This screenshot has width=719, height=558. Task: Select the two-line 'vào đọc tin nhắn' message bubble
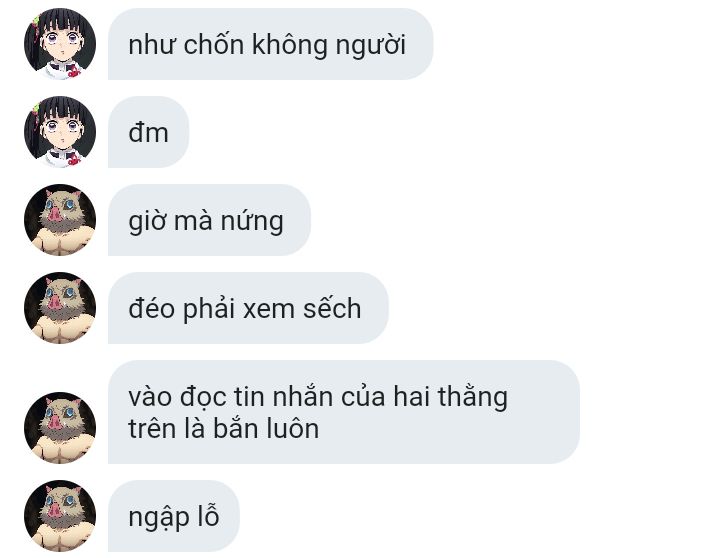coord(344,412)
